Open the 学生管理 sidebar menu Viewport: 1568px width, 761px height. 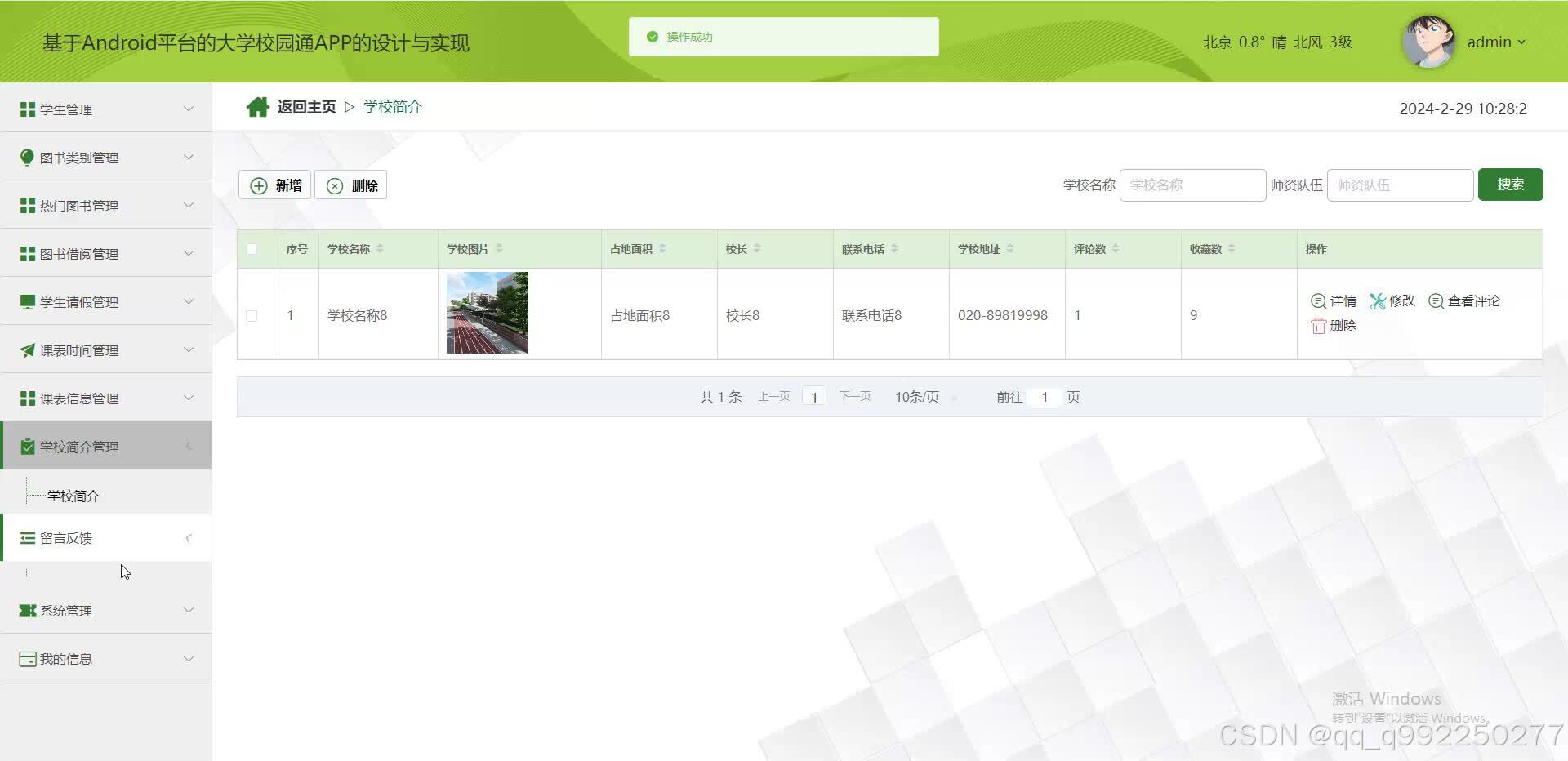click(106, 109)
